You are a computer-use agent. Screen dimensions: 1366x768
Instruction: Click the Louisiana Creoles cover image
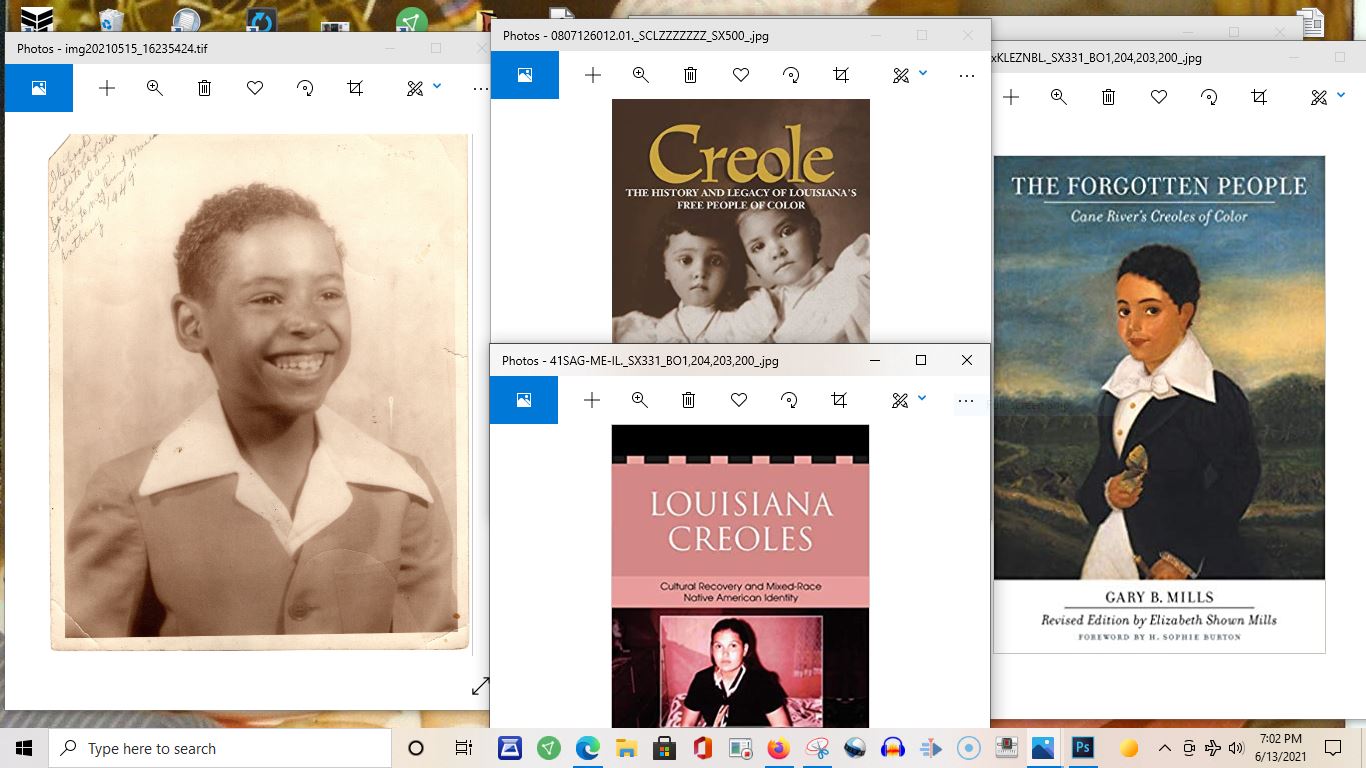(740, 576)
